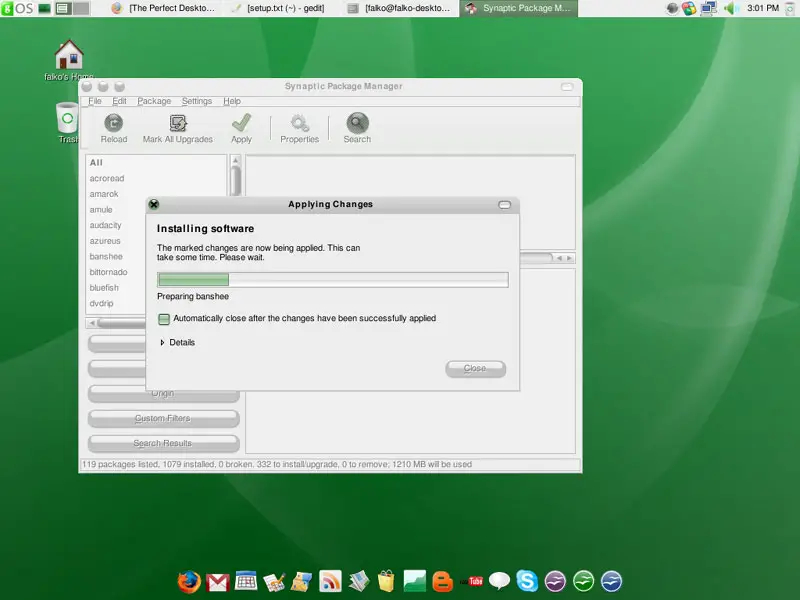Open the documents pencil icon in dock
800x600 pixels.
(x=274, y=582)
